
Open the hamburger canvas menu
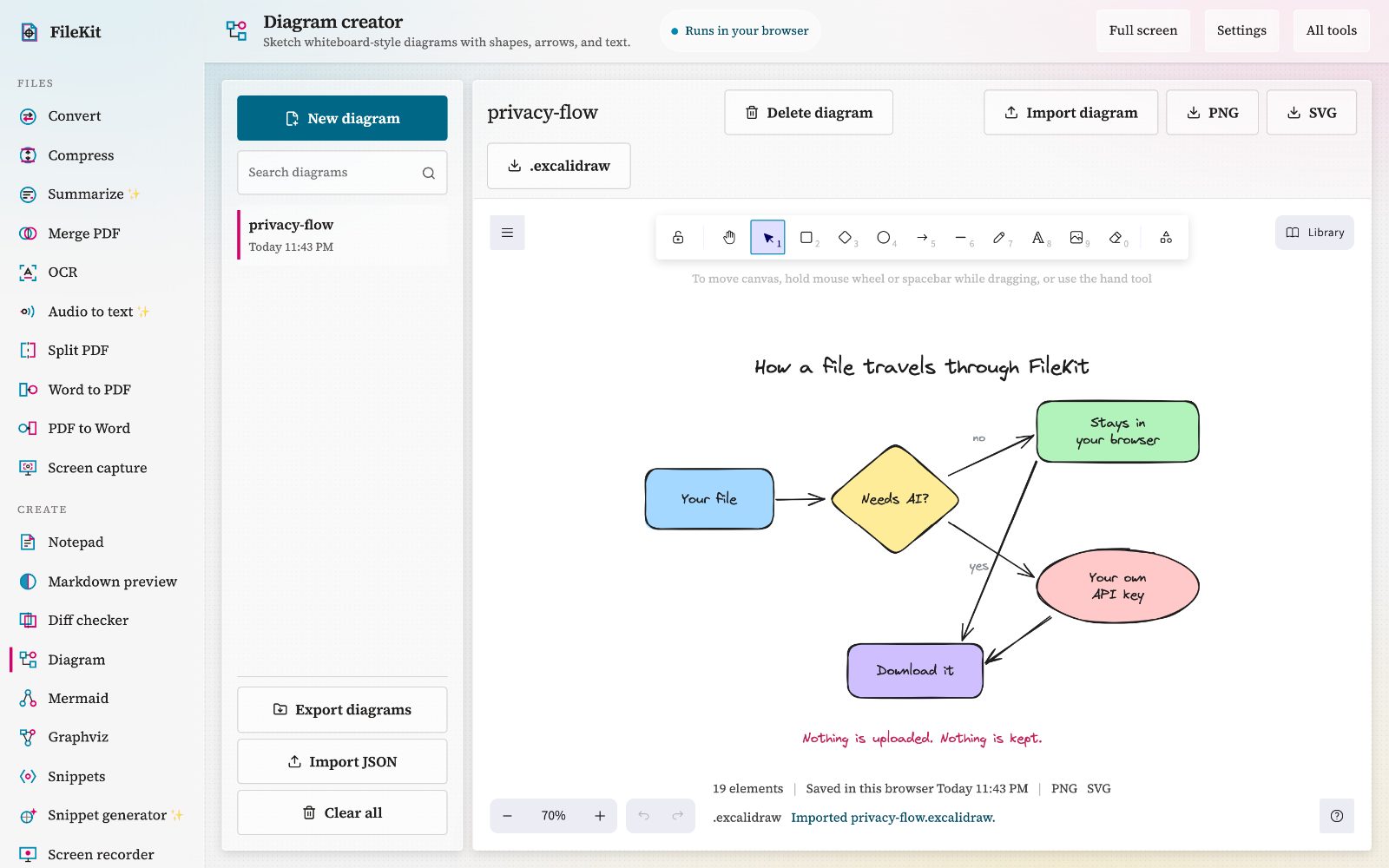coord(507,233)
